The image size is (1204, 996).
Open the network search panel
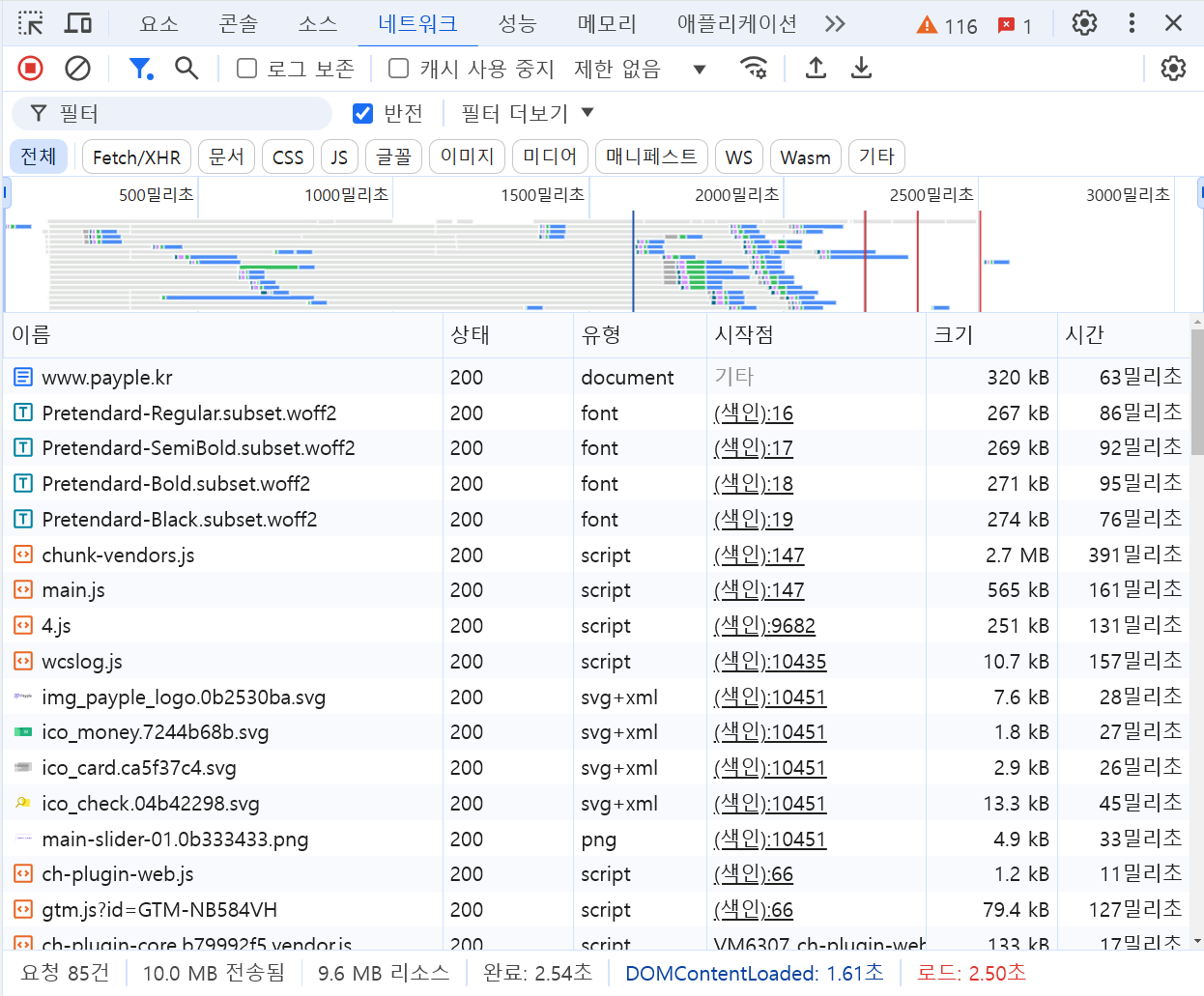[x=186, y=69]
